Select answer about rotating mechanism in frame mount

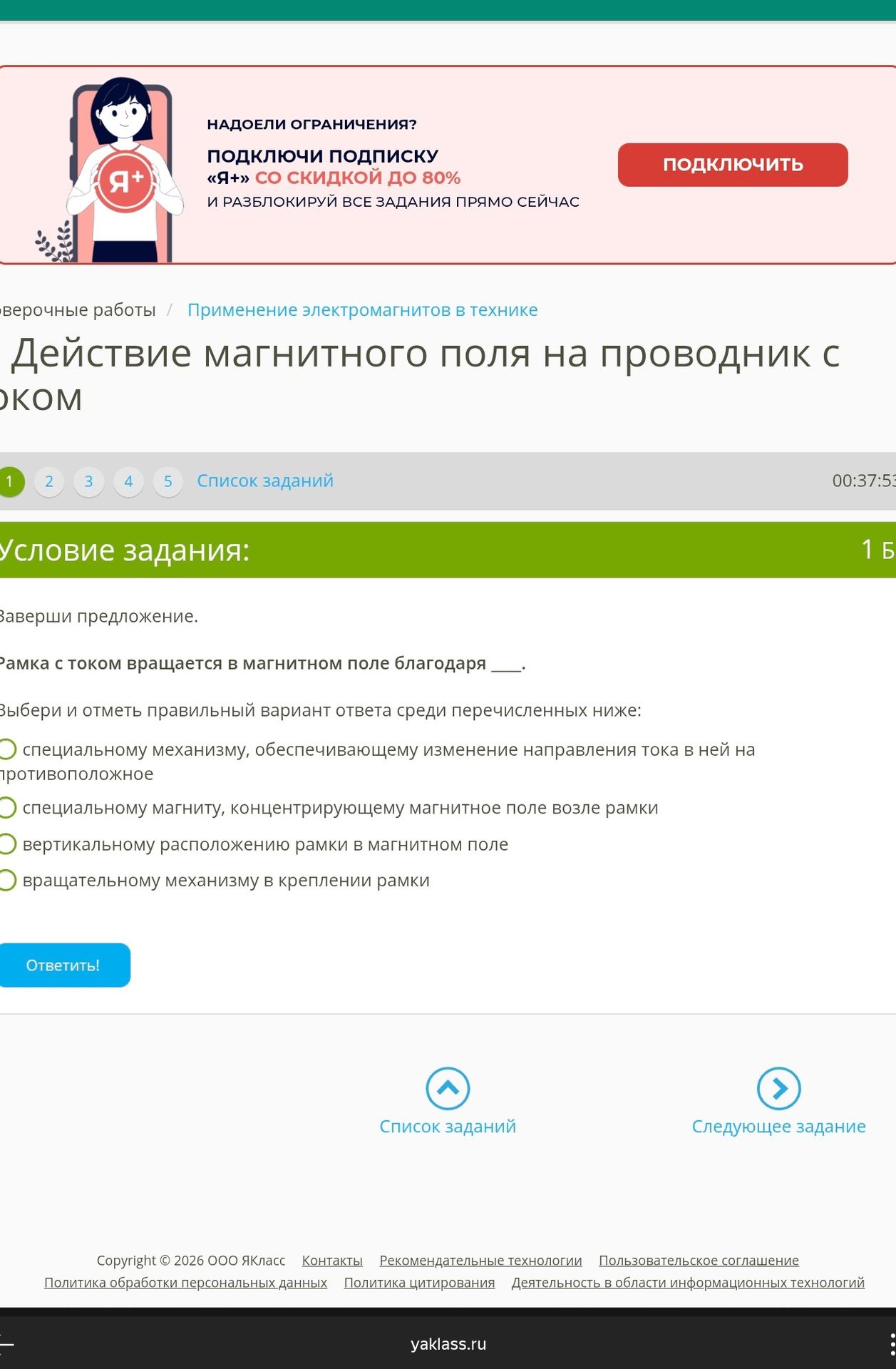(7, 881)
